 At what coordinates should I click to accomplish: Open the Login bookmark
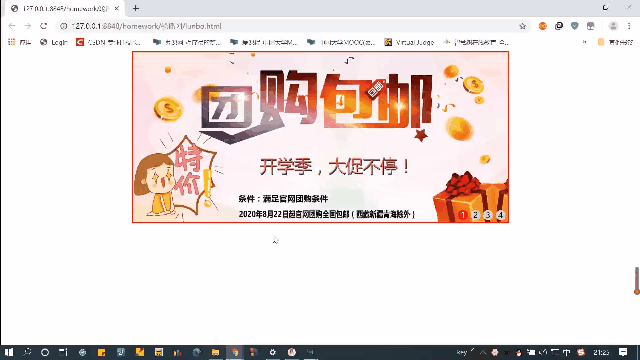point(53,42)
